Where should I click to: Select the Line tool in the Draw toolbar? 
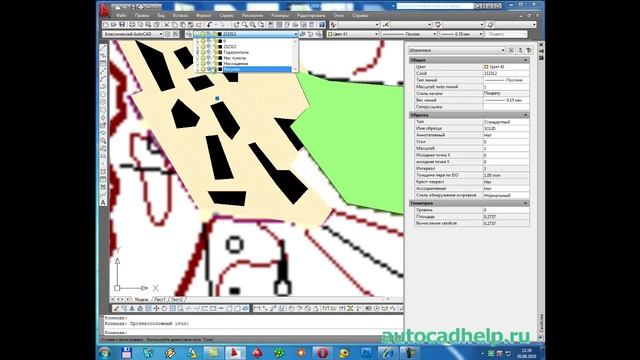click(x=103, y=48)
